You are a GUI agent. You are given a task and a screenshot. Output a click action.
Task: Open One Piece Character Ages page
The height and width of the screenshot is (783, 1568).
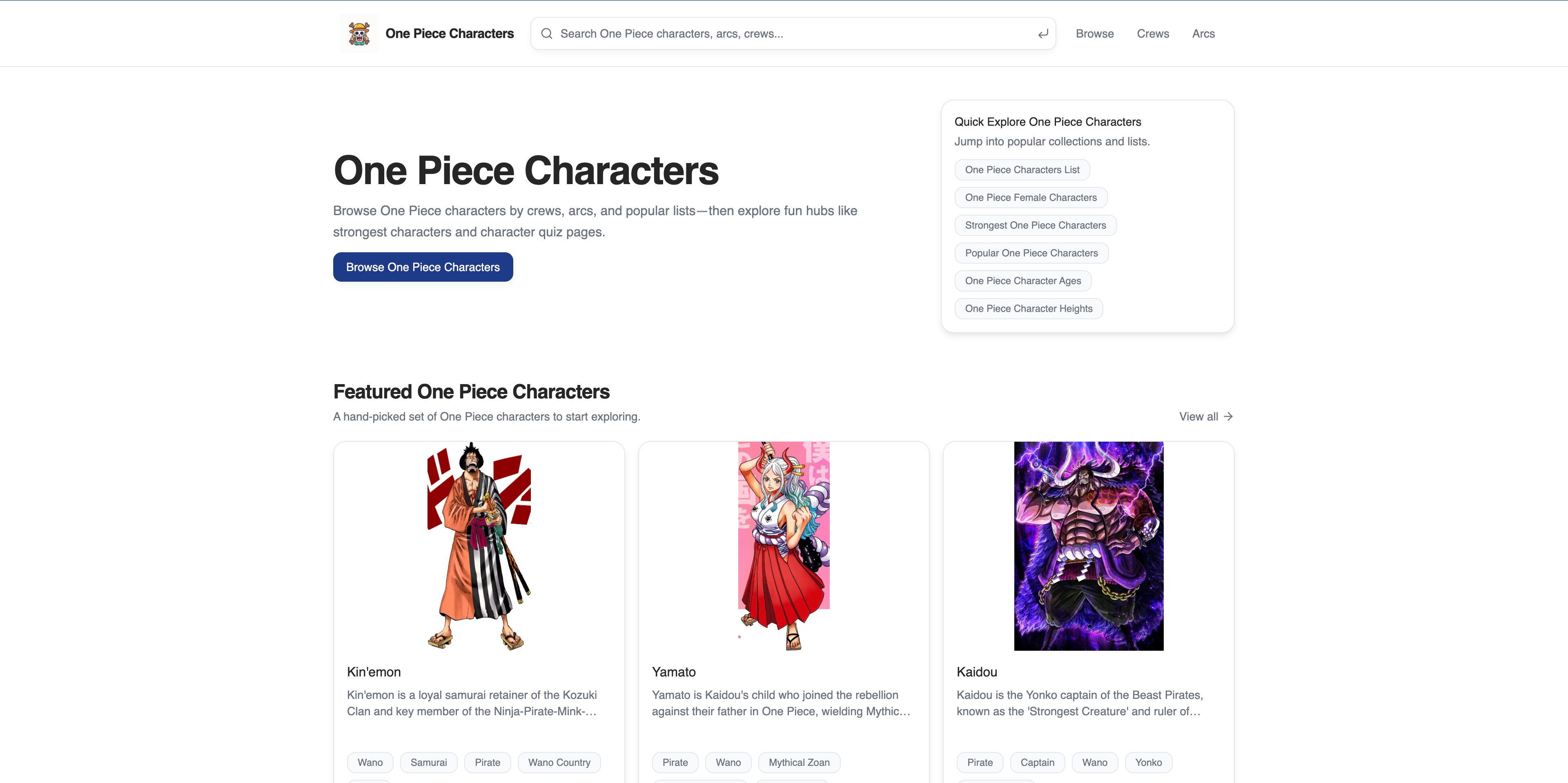point(1023,280)
